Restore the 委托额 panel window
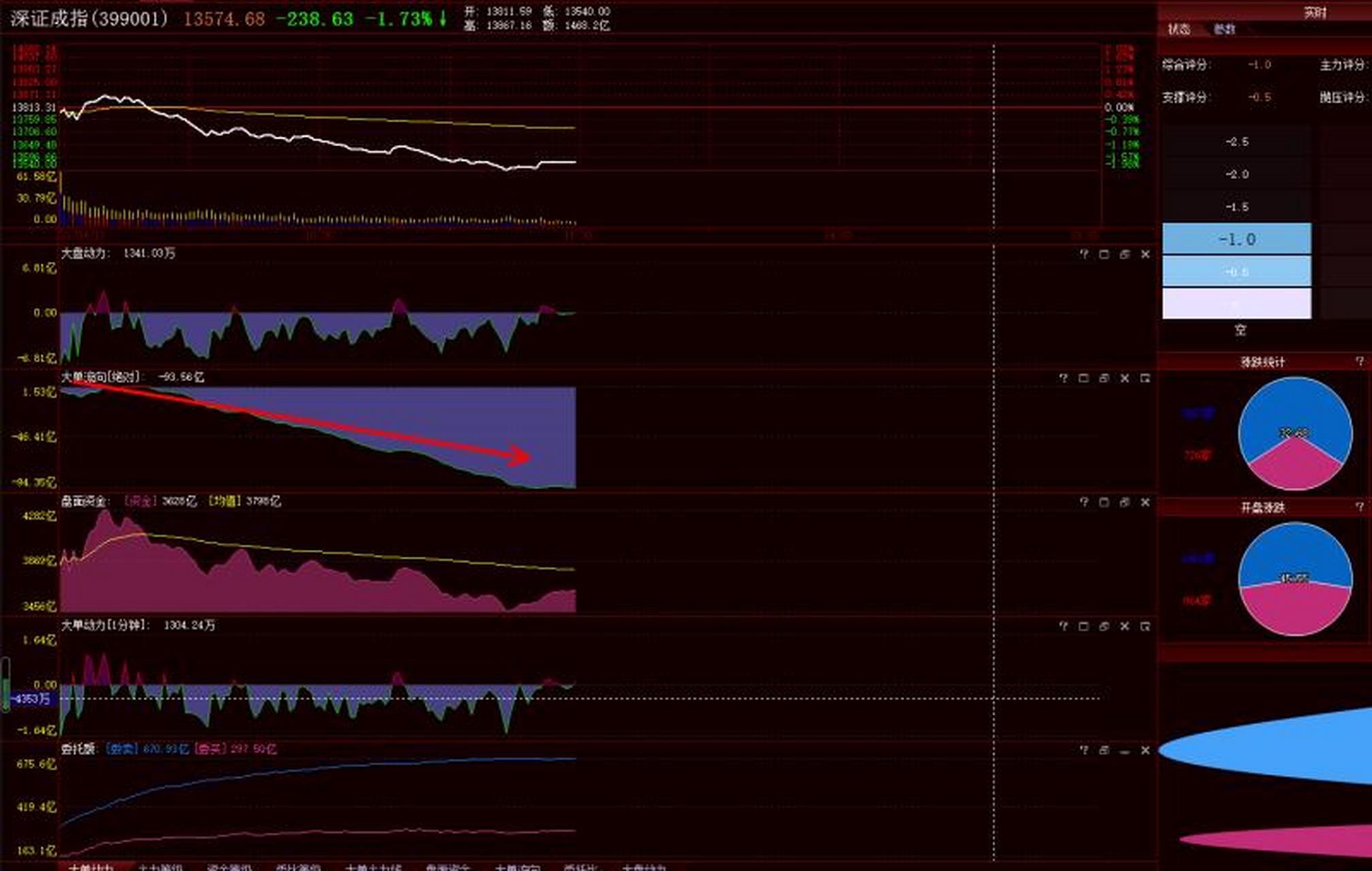1372x871 pixels. [1104, 750]
